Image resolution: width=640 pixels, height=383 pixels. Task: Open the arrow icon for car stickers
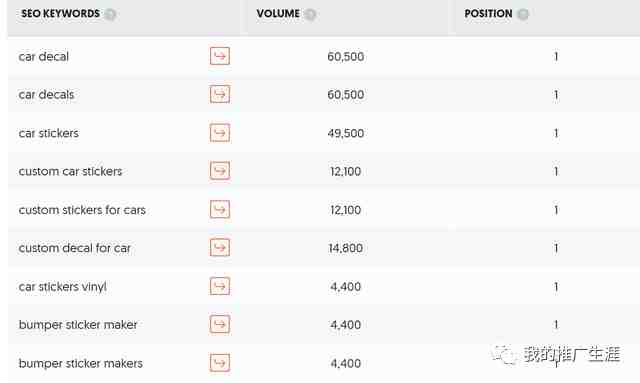(x=220, y=133)
